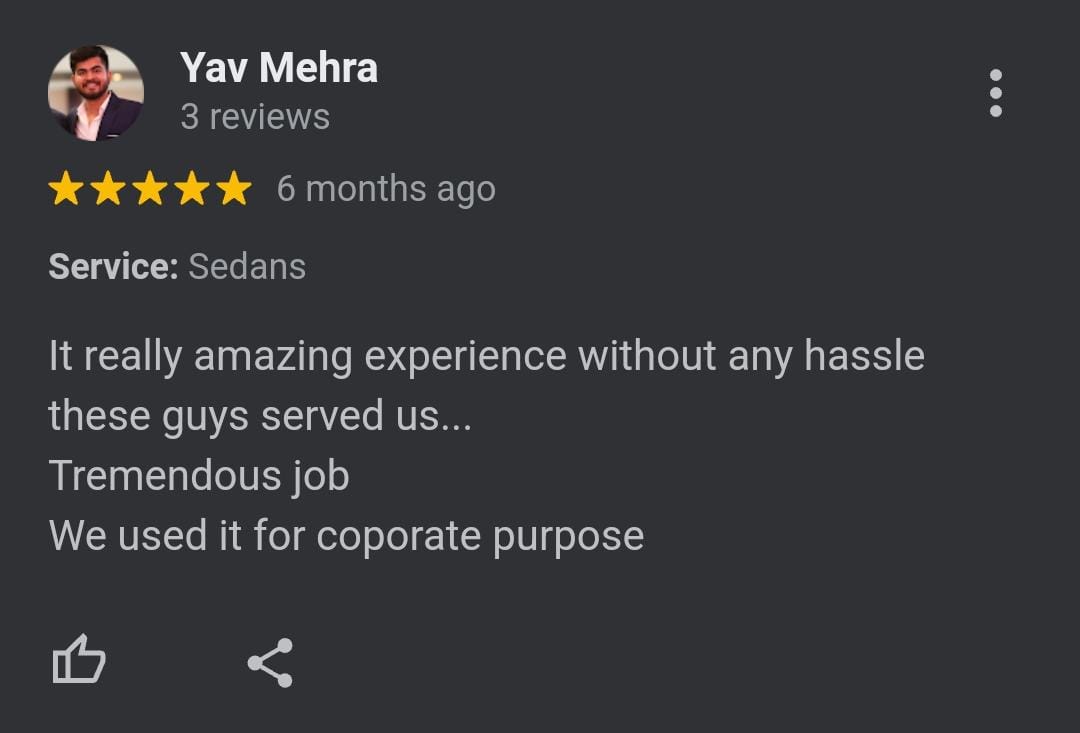Screen dimensions: 1080x733
Task: Tap the thumbs-up like icon
Action: [x=78, y=661]
